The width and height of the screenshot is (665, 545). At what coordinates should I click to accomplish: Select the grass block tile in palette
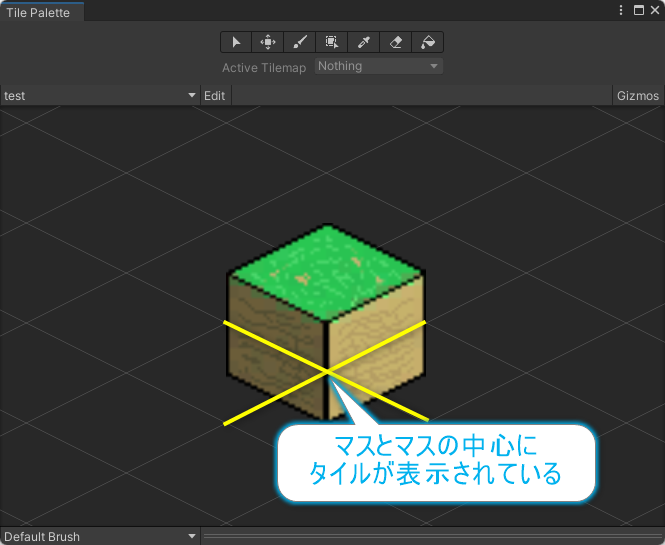[326, 321]
